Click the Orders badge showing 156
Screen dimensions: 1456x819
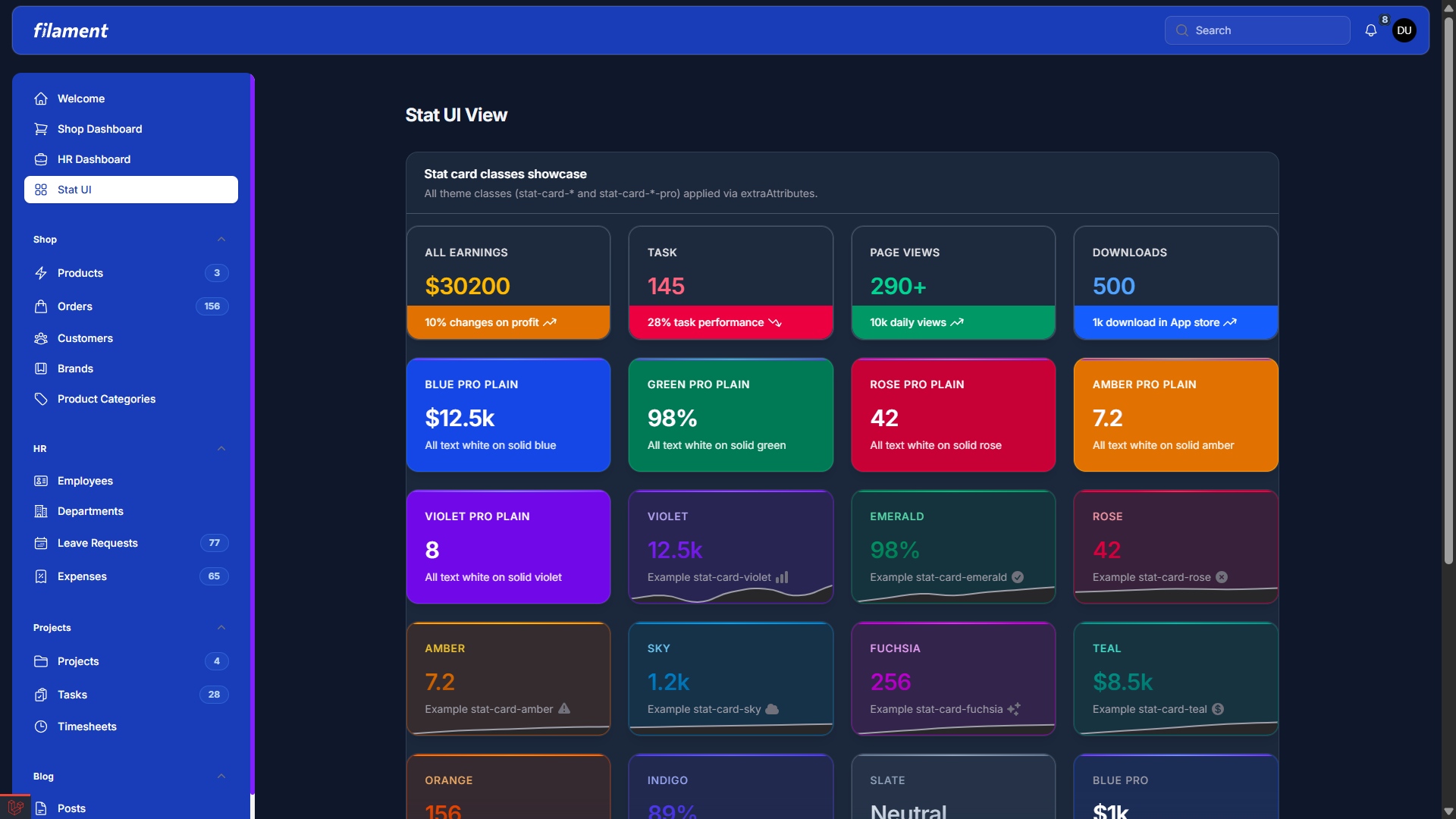click(x=212, y=306)
